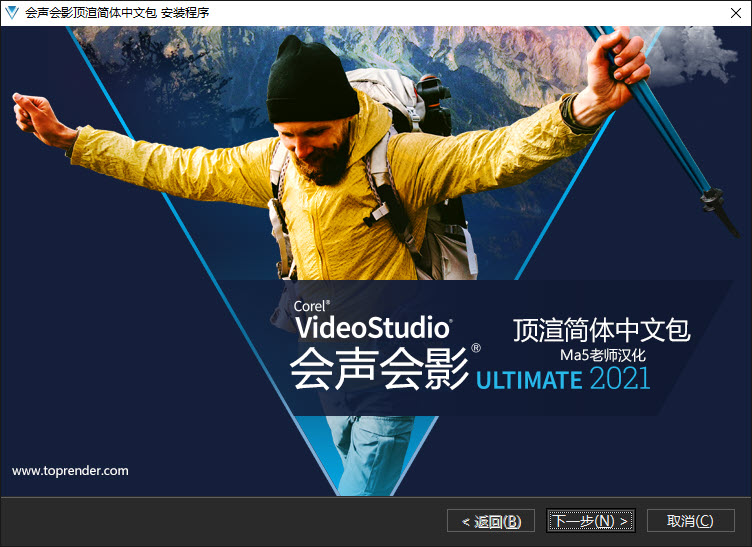Screen dimensions: 752x547
Task: Click the 会声会影 product name text
Action: [x=379, y=369]
